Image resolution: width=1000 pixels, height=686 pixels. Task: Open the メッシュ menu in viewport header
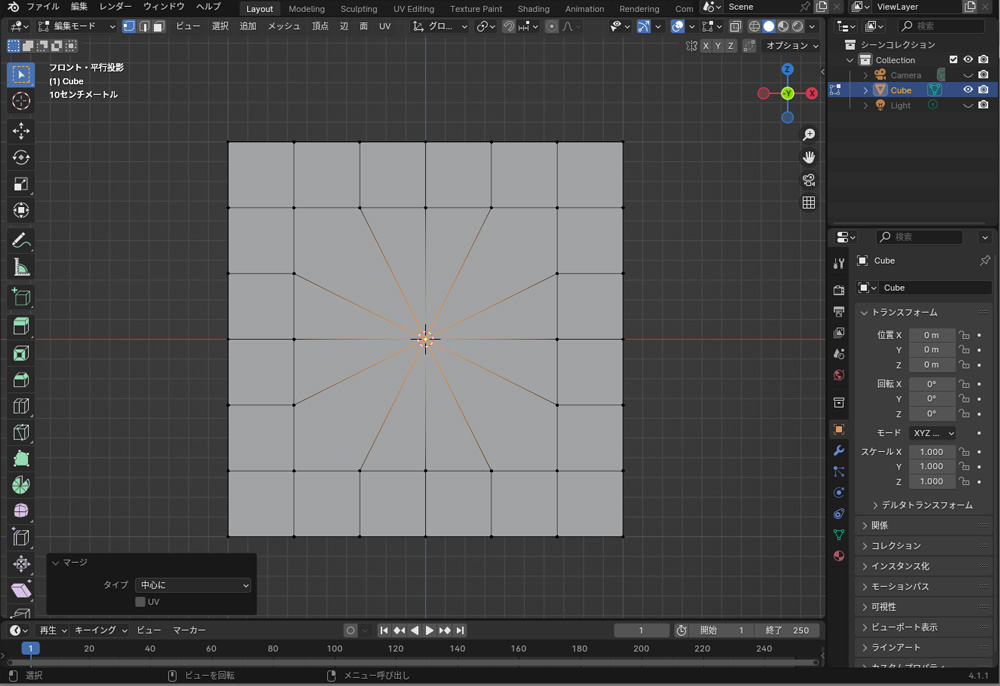[x=284, y=26]
